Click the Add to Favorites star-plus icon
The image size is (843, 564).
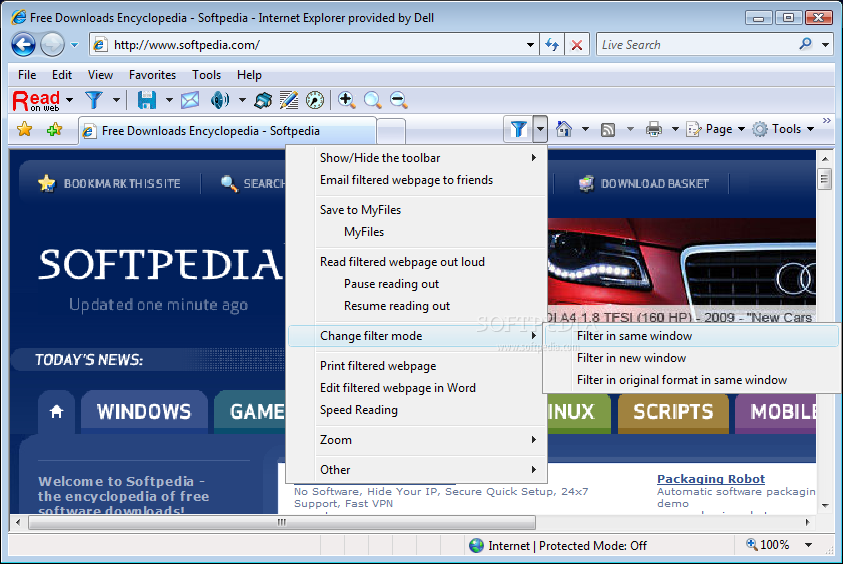[x=54, y=130]
